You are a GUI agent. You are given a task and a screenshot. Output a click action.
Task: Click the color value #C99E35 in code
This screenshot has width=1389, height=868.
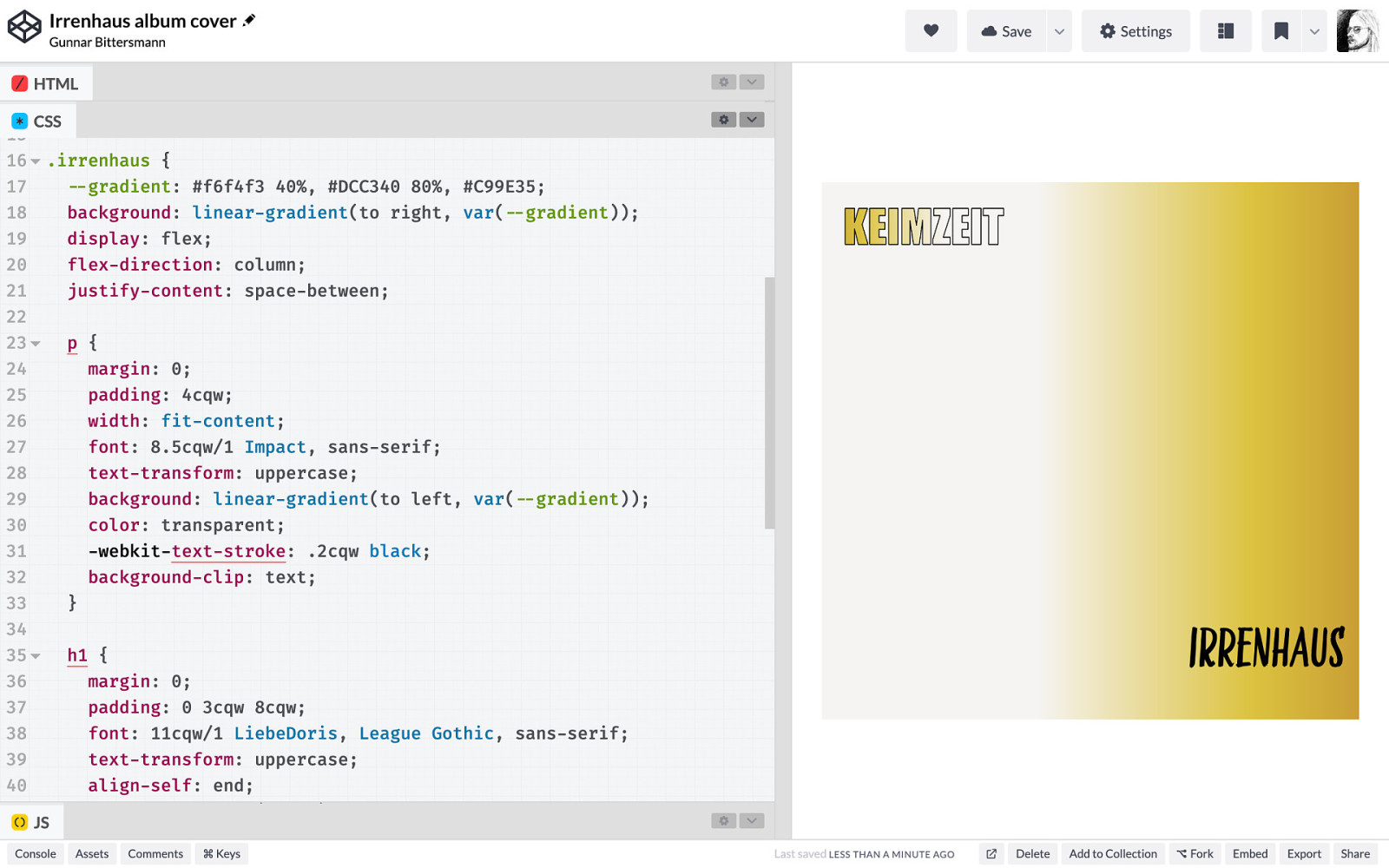[499, 187]
